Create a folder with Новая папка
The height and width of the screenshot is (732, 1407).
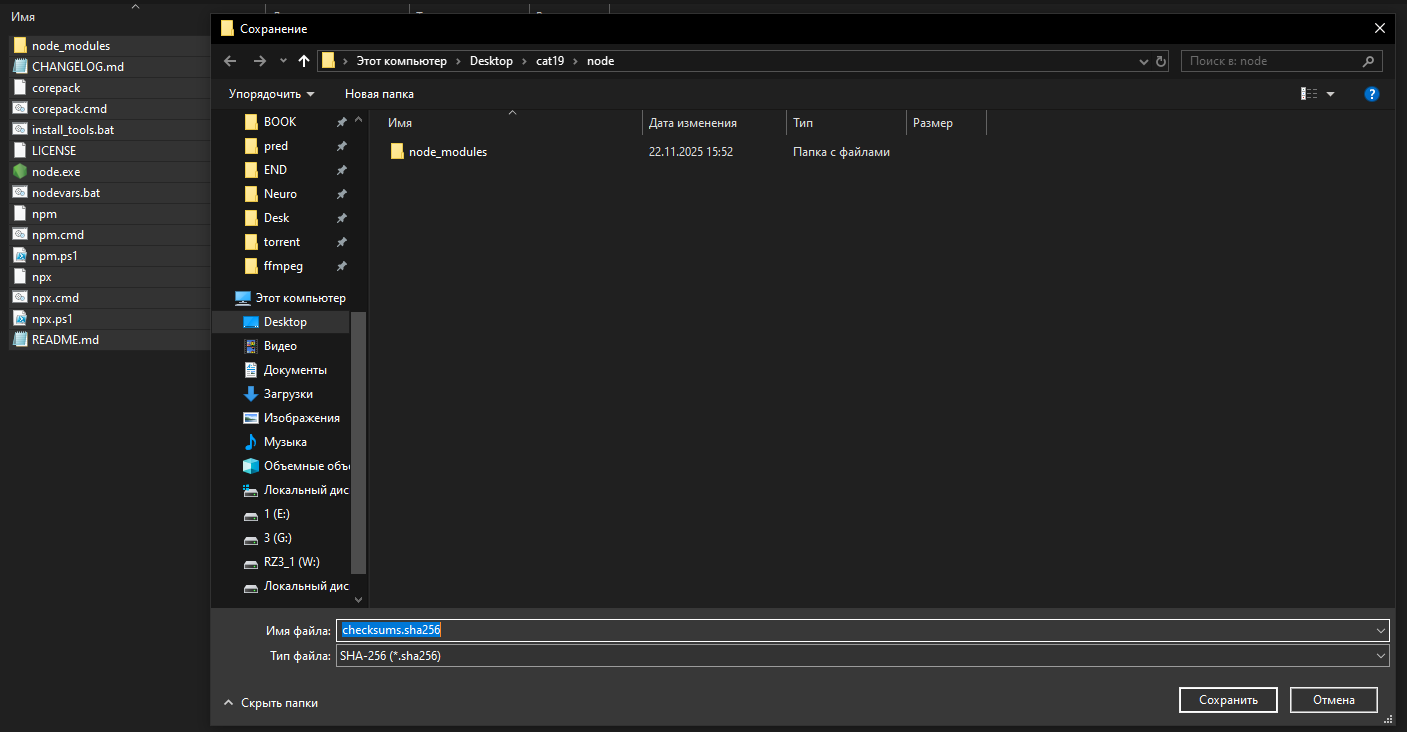point(379,94)
